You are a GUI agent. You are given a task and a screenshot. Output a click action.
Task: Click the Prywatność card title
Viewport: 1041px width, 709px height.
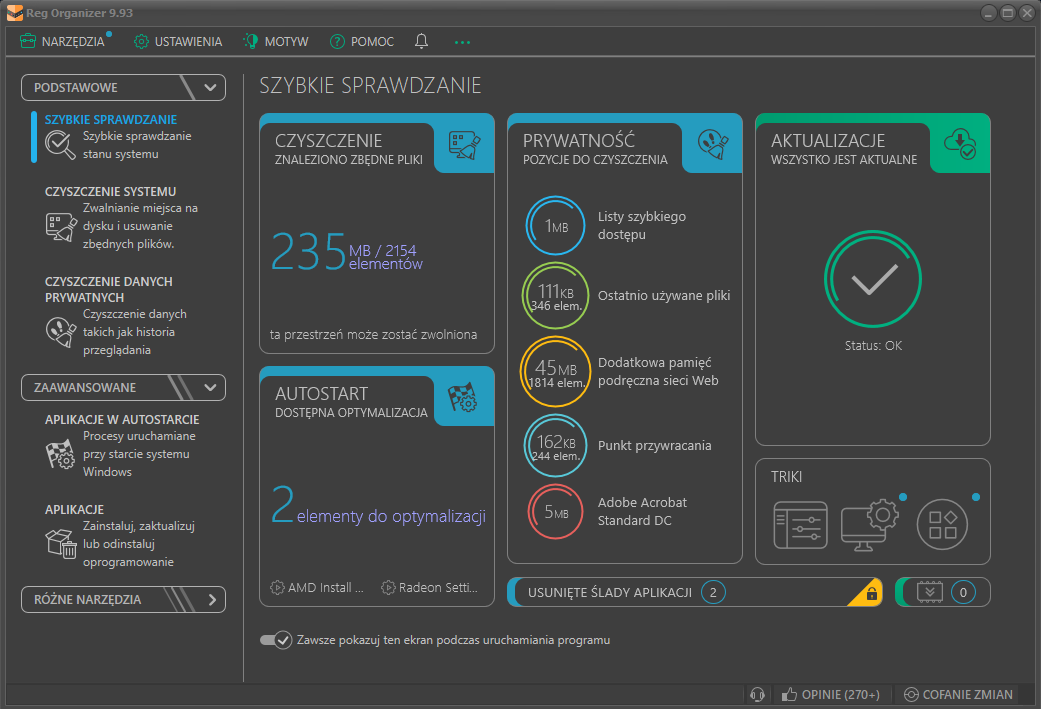579,141
